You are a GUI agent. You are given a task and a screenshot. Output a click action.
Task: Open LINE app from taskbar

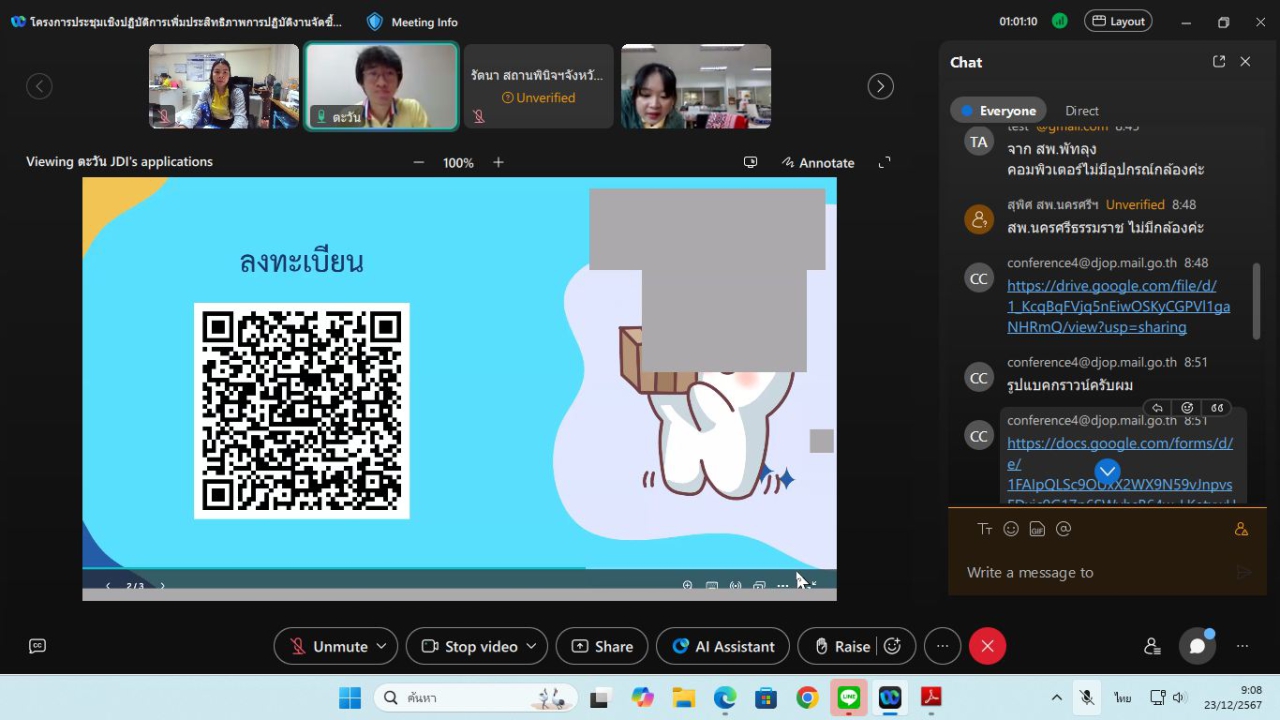tap(848, 698)
